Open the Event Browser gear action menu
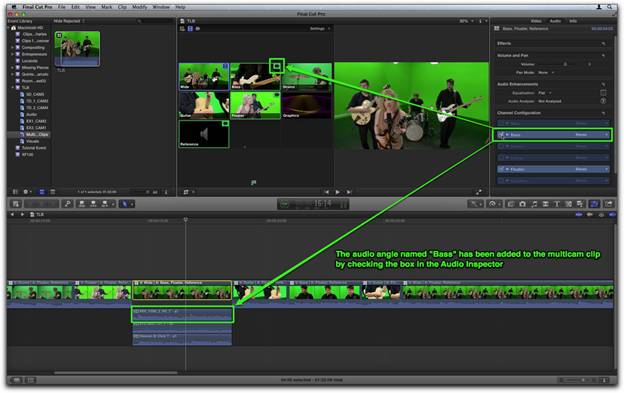Screen dimensions: 624x393 27,192
